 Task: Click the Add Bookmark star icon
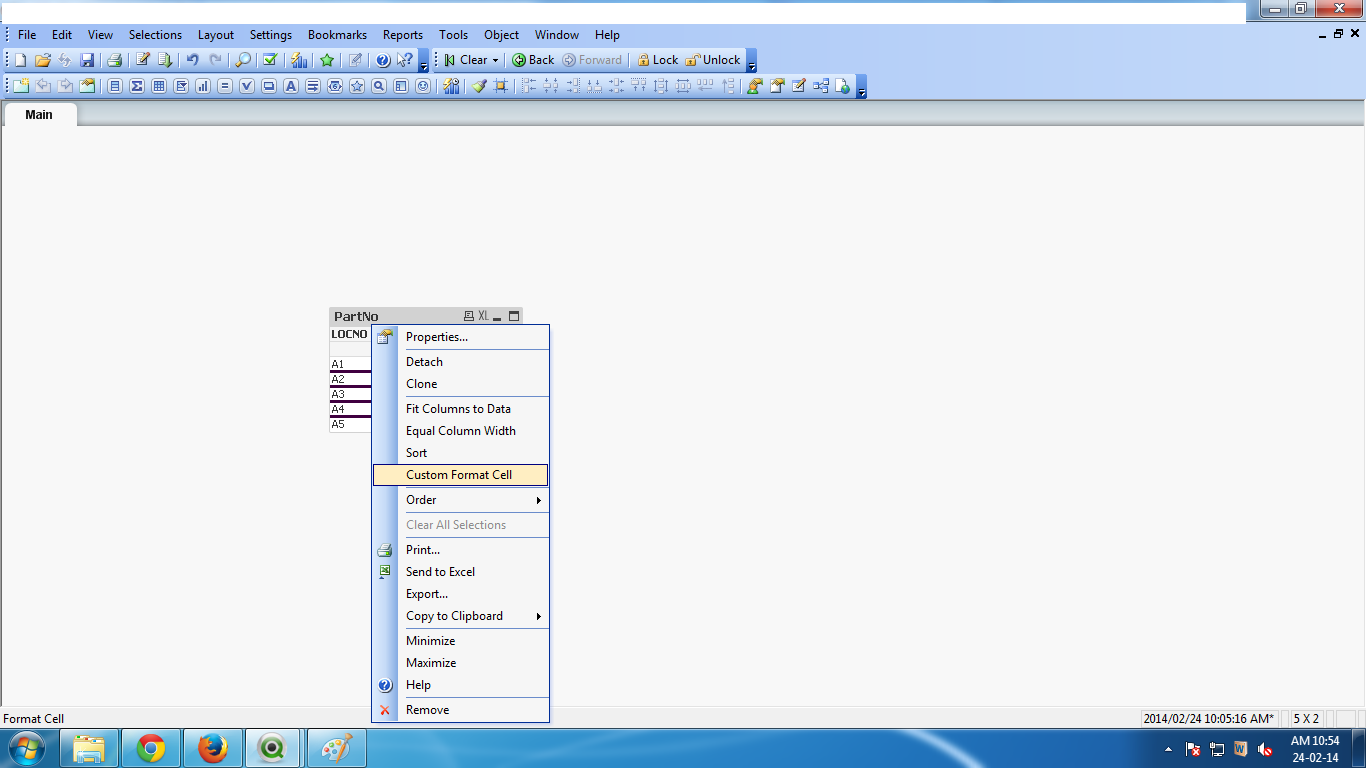[x=327, y=60]
